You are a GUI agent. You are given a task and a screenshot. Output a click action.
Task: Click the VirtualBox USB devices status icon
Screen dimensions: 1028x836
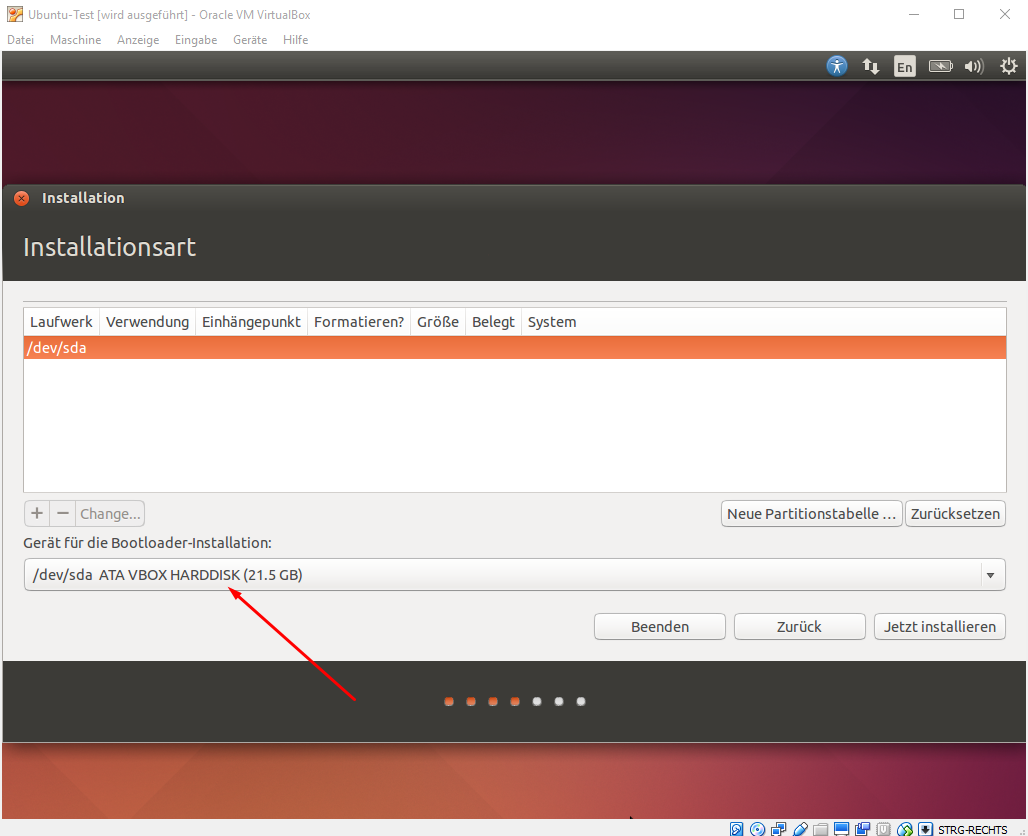(800, 829)
